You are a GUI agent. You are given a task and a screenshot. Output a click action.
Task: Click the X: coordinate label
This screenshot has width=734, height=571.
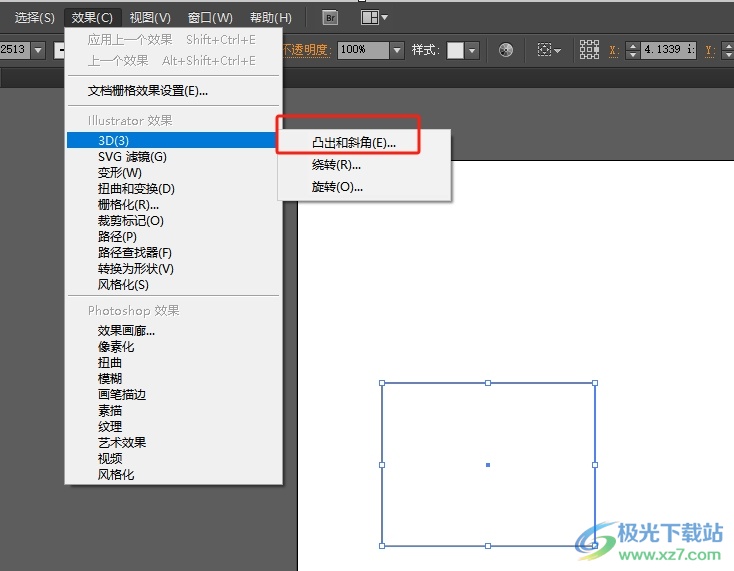click(x=614, y=50)
